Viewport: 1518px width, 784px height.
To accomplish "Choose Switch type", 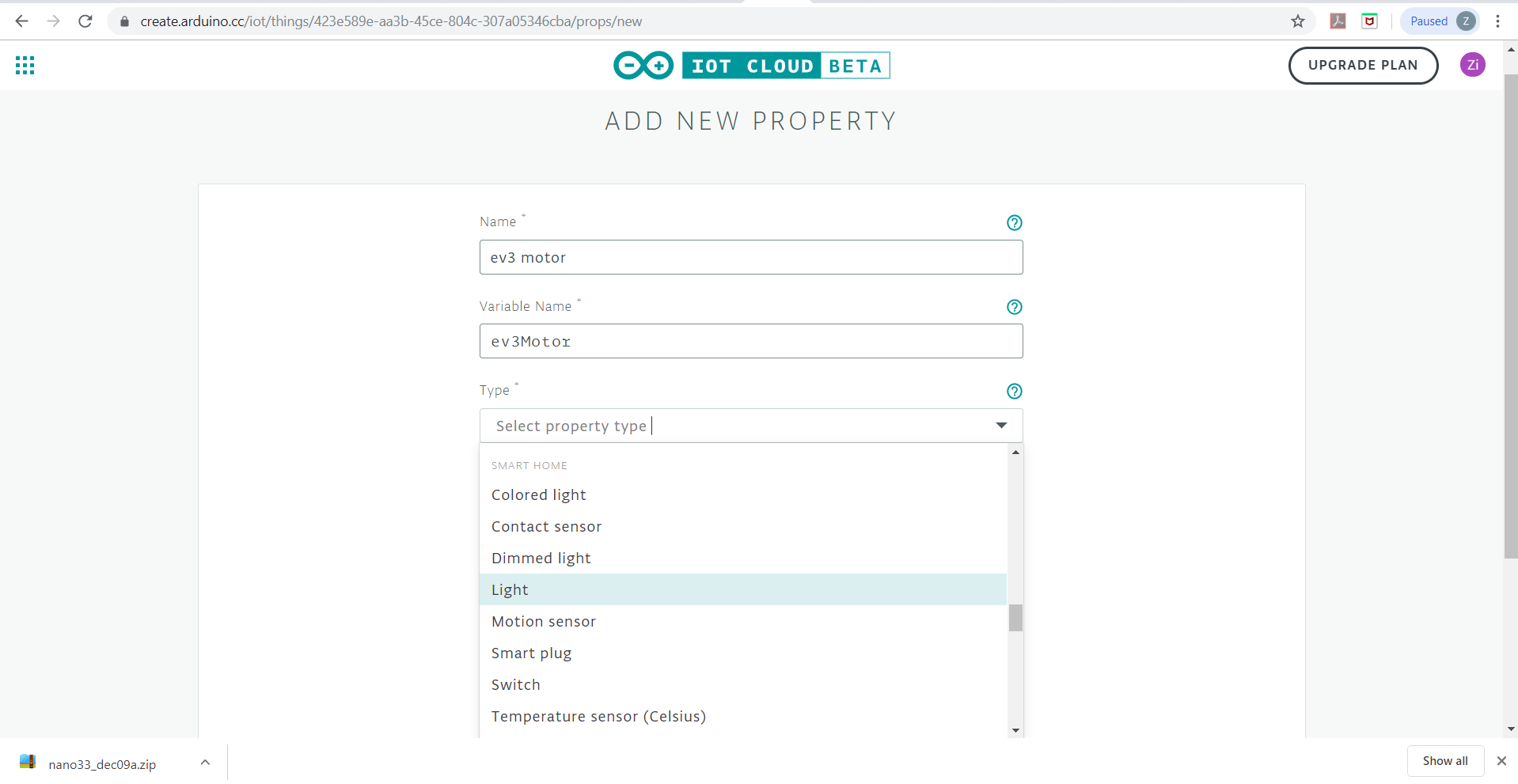I will (743, 685).
